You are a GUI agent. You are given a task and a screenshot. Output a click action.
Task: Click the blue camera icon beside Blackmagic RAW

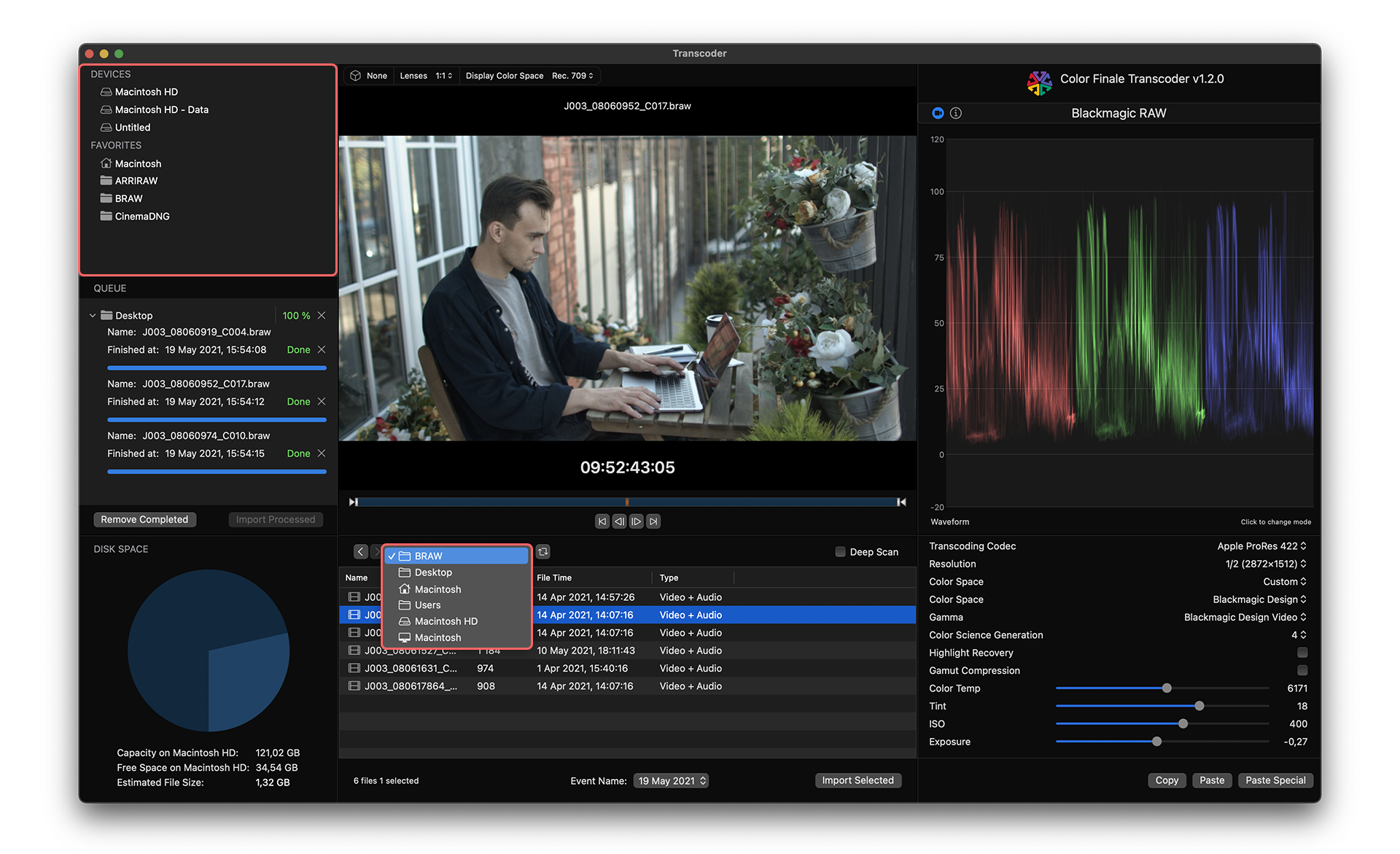pos(938,113)
